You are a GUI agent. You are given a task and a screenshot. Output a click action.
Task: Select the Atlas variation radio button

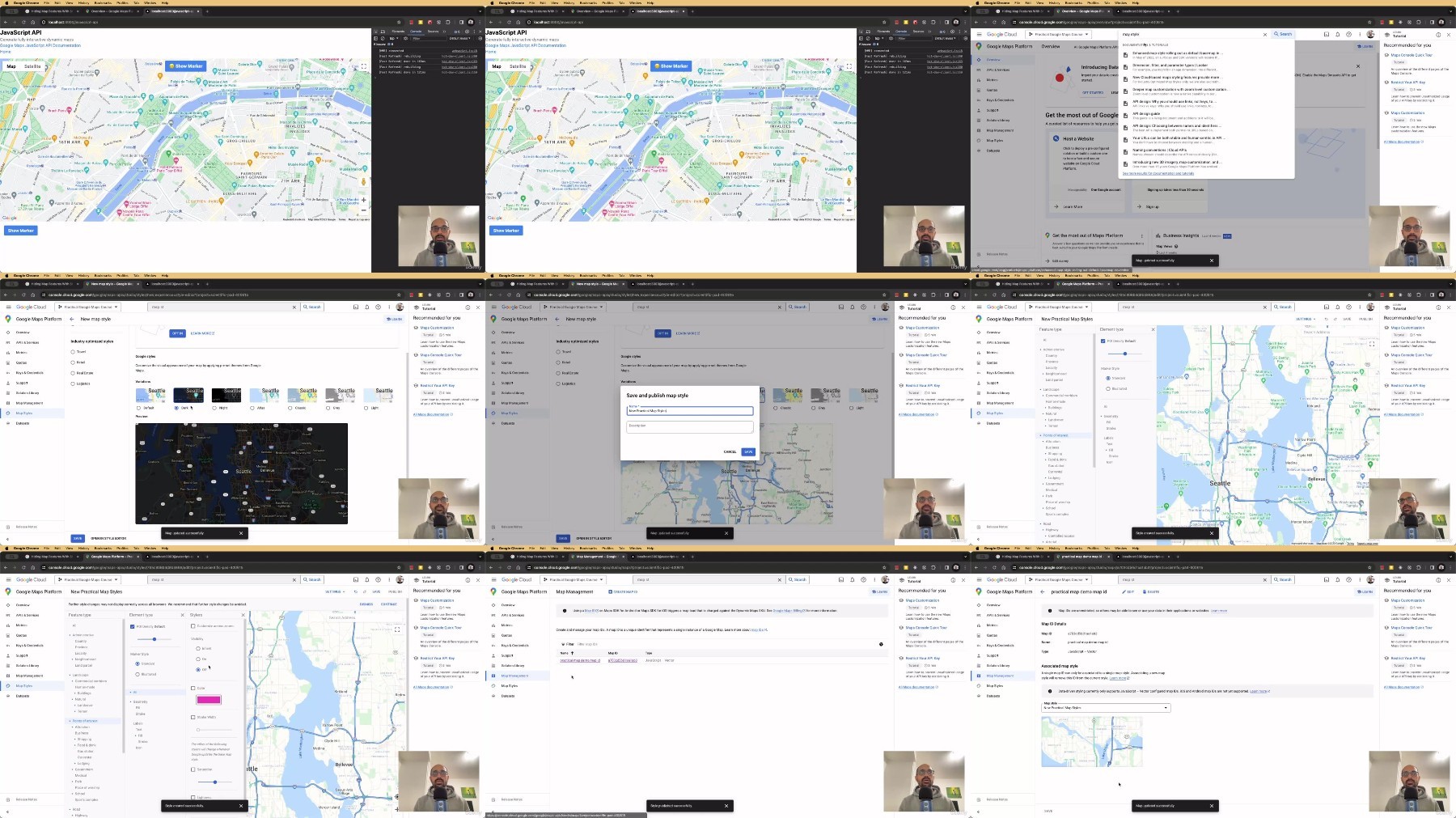click(253, 408)
